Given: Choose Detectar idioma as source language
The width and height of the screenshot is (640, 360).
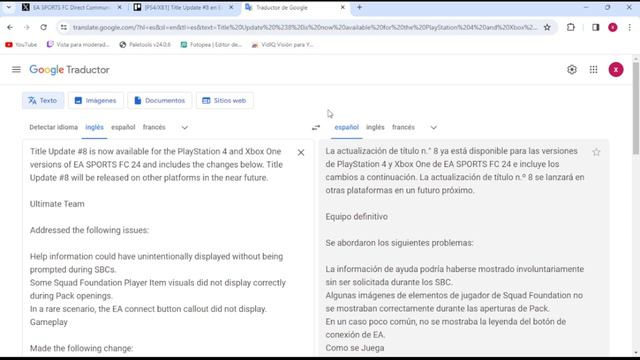Looking at the screenshot, I should tap(53, 127).
